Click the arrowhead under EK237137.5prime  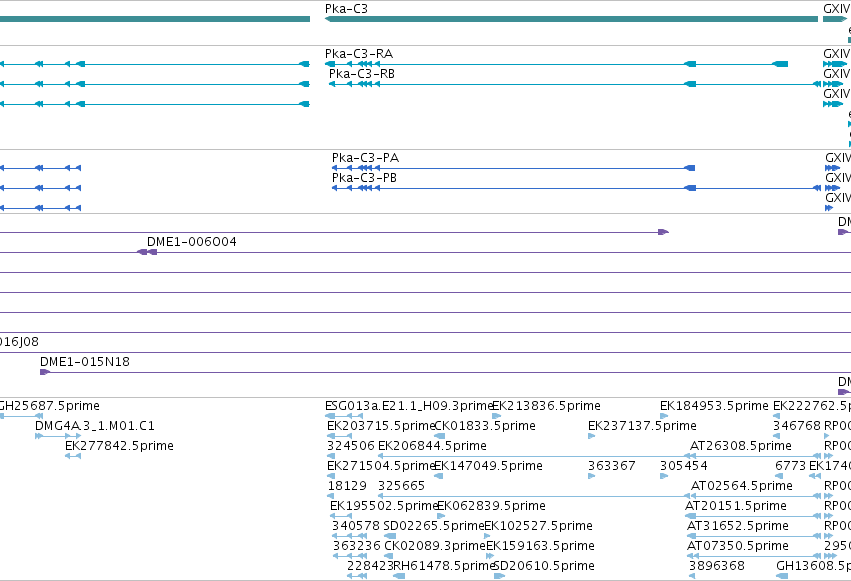(x=592, y=436)
